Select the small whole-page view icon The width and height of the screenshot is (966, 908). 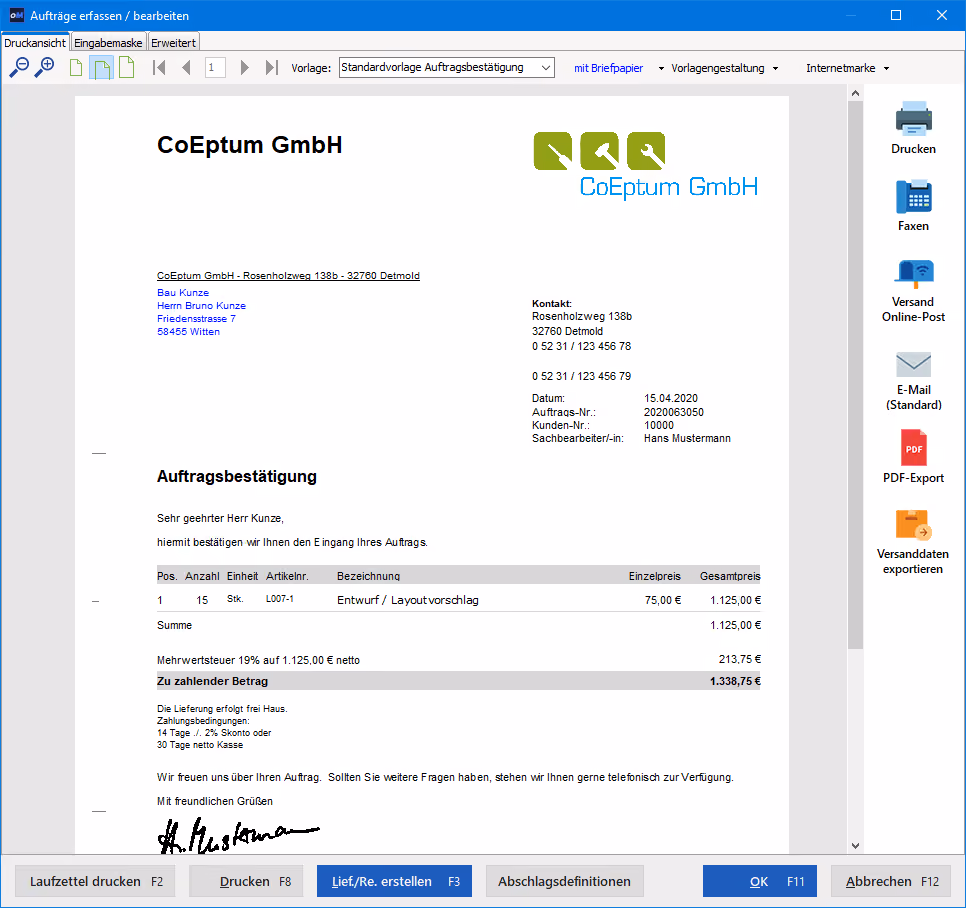[x=76, y=68]
